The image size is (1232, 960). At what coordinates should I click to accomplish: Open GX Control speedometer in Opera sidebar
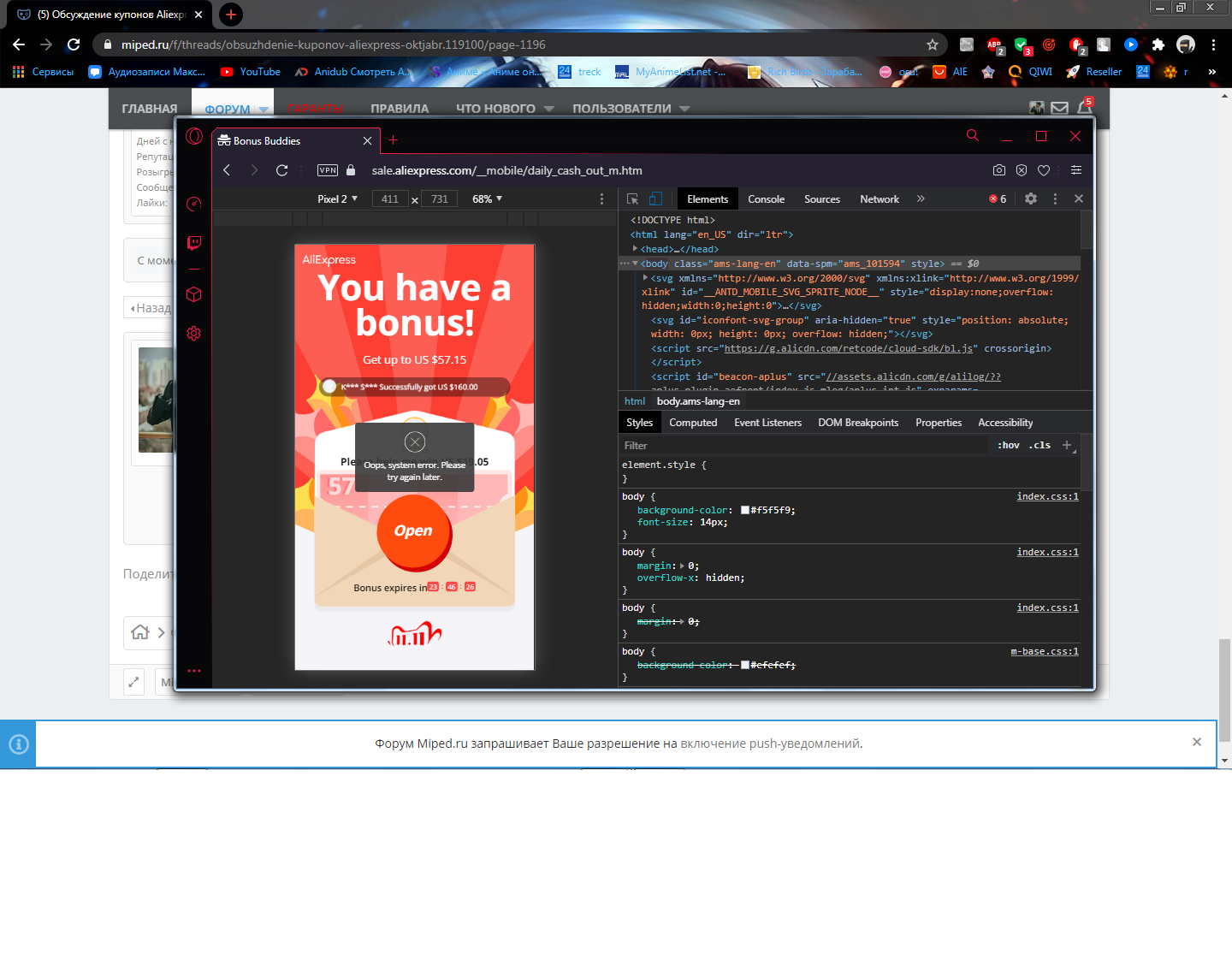pyautogui.click(x=194, y=204)
